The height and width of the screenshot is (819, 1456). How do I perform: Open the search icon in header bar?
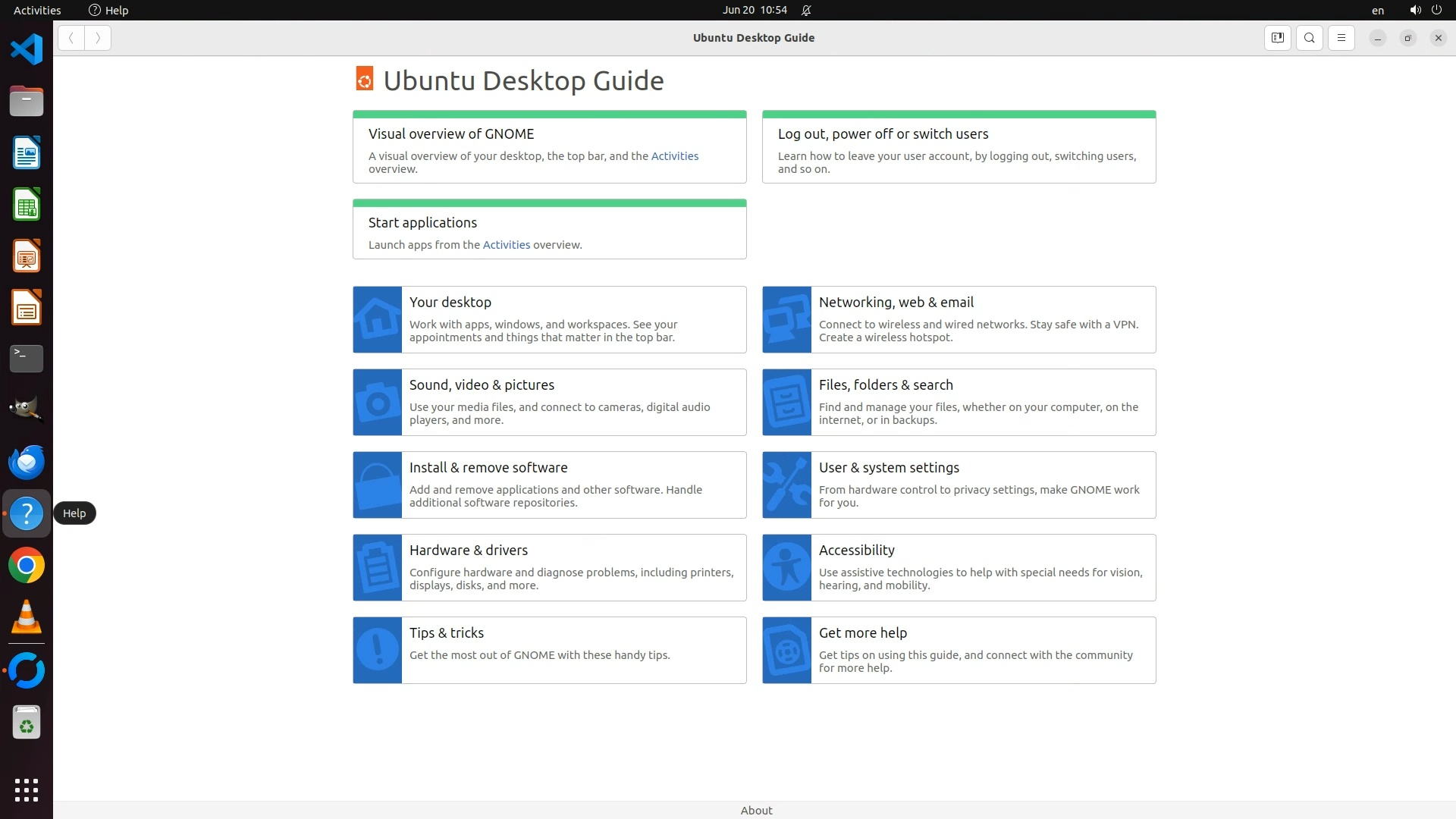(x=1310, y=38)
